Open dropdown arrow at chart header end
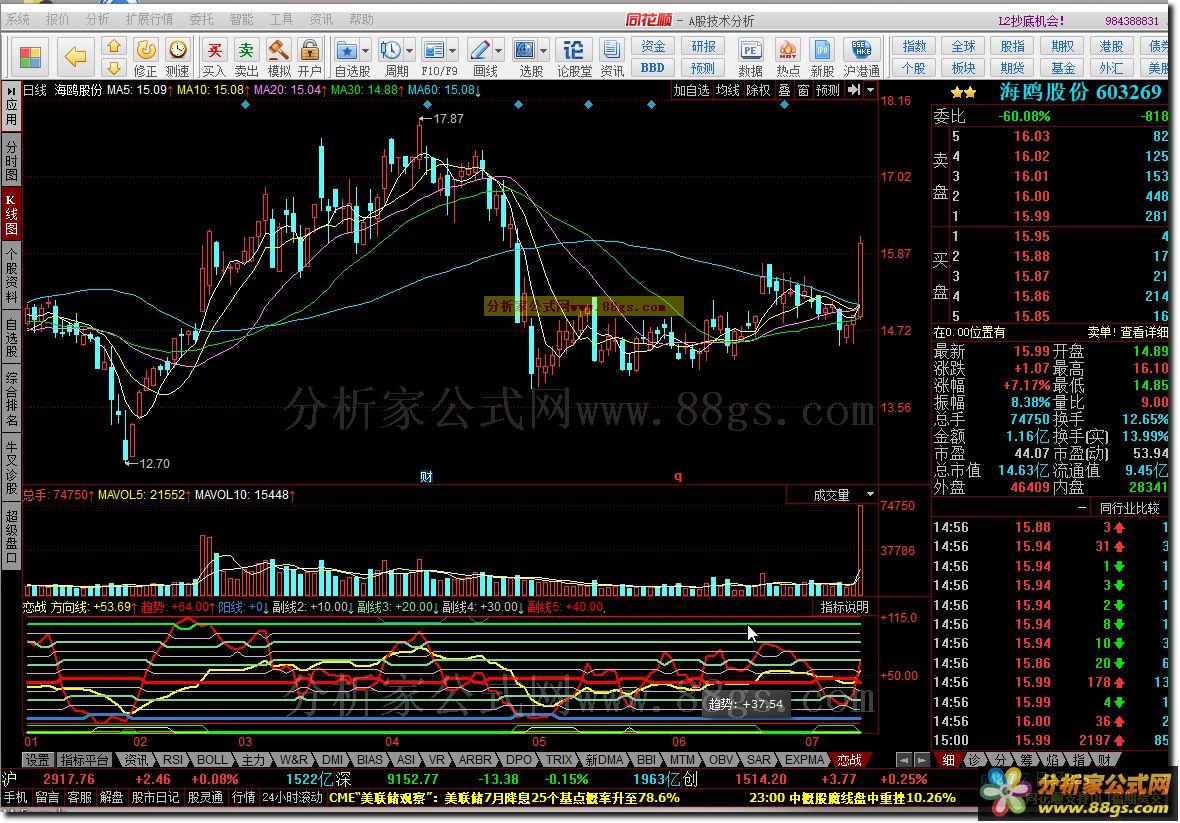This screenshot has width=1180, height=823. [x=871, y=90]
